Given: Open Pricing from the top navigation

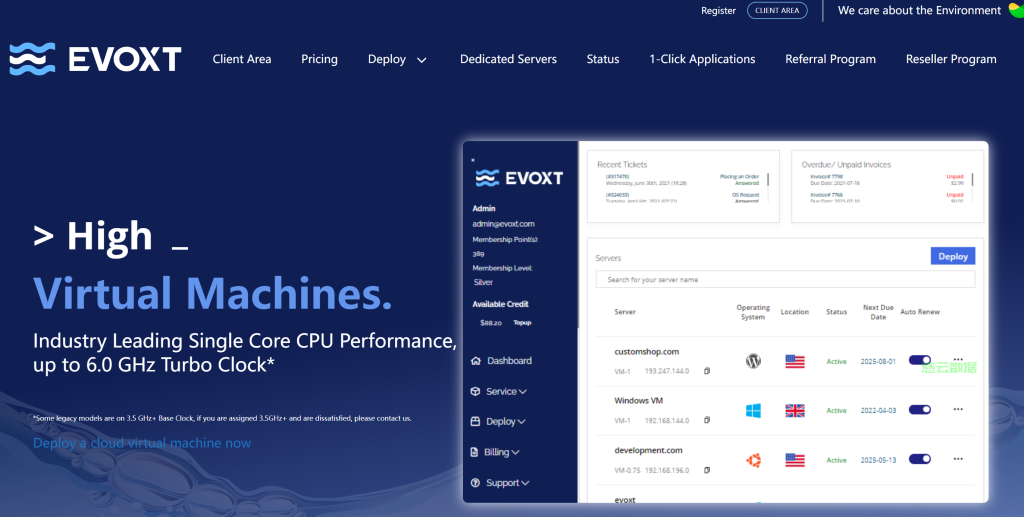Looking at the screenshot, I should click(x=319, y=59).
